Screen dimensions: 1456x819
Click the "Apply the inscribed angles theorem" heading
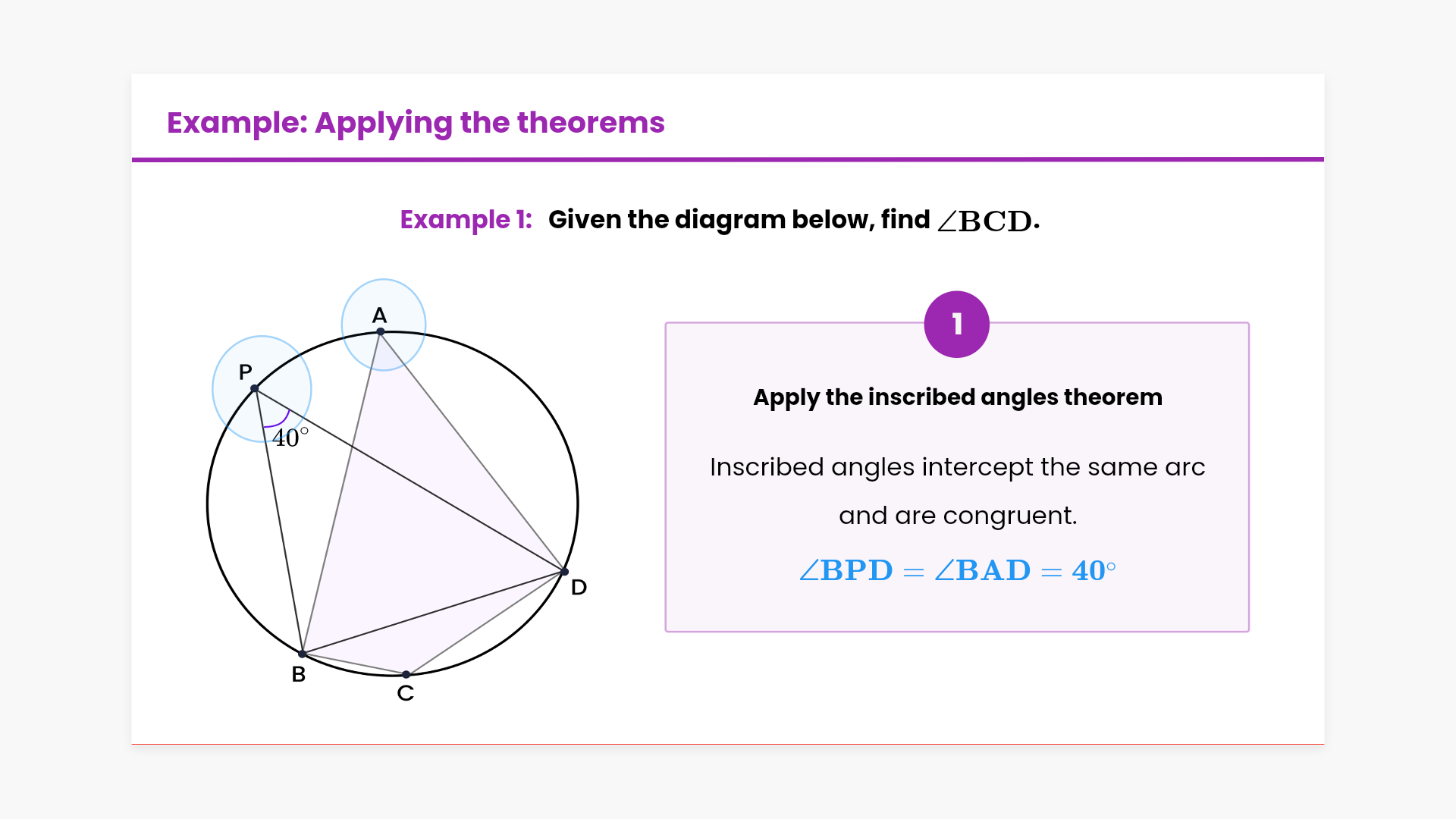click(x=957, y=397)
